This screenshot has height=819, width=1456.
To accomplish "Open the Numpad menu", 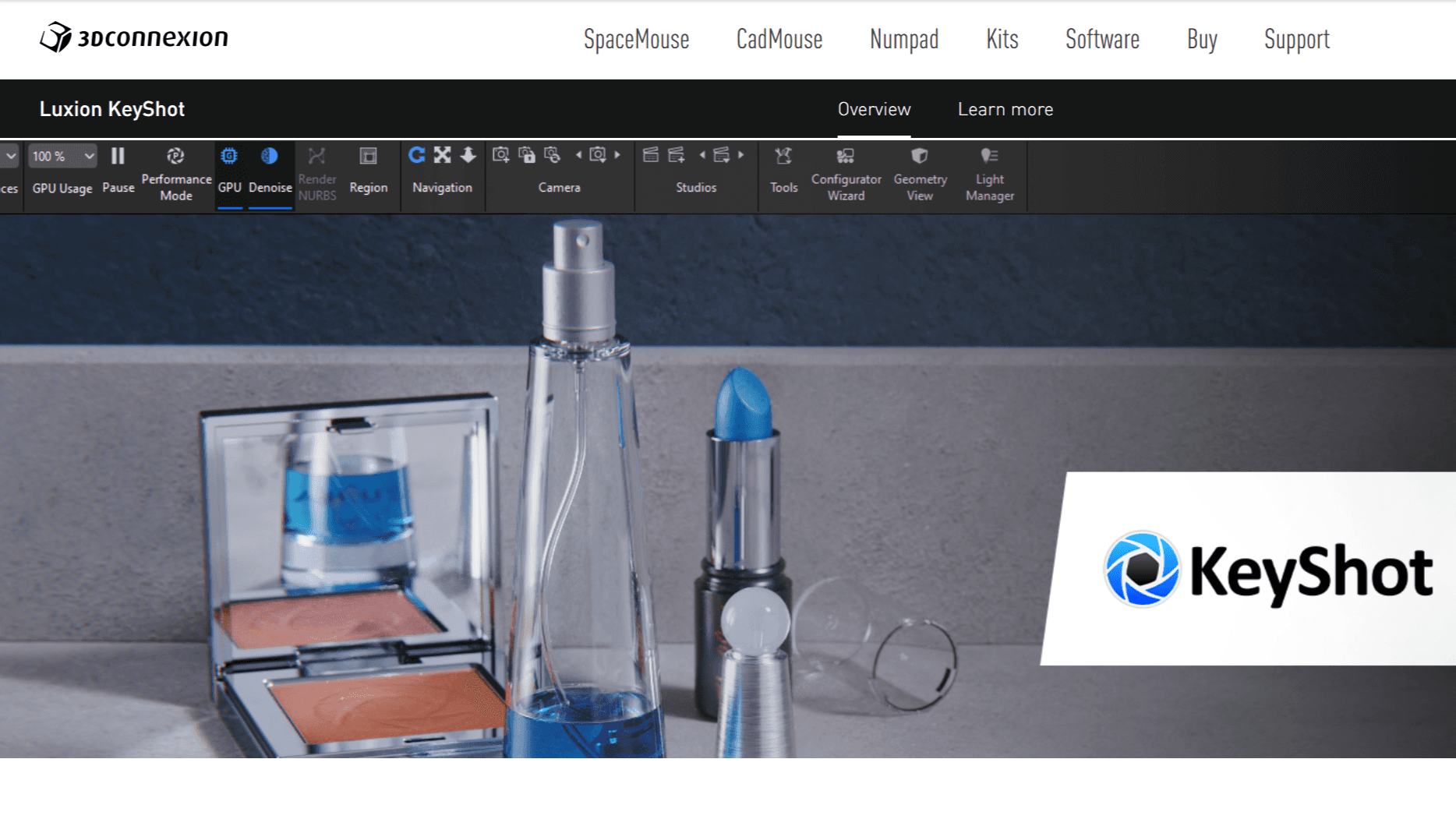I will point(904,39).
